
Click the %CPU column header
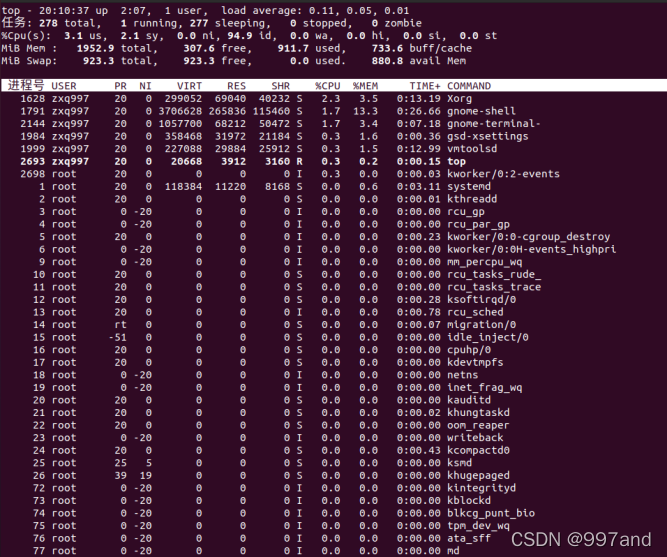pos(328,86)
